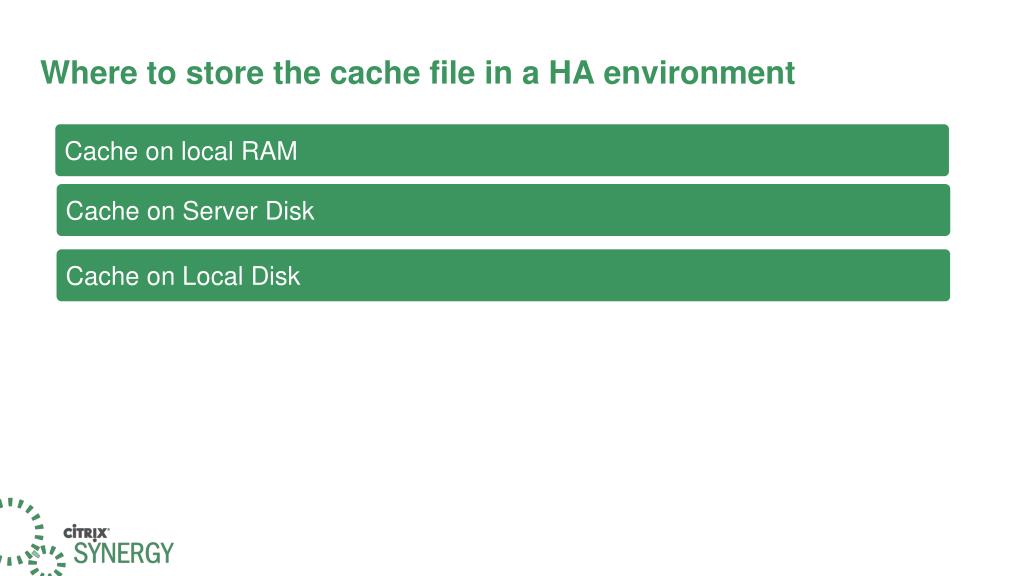Click the slide title heading text

[418, 72]
